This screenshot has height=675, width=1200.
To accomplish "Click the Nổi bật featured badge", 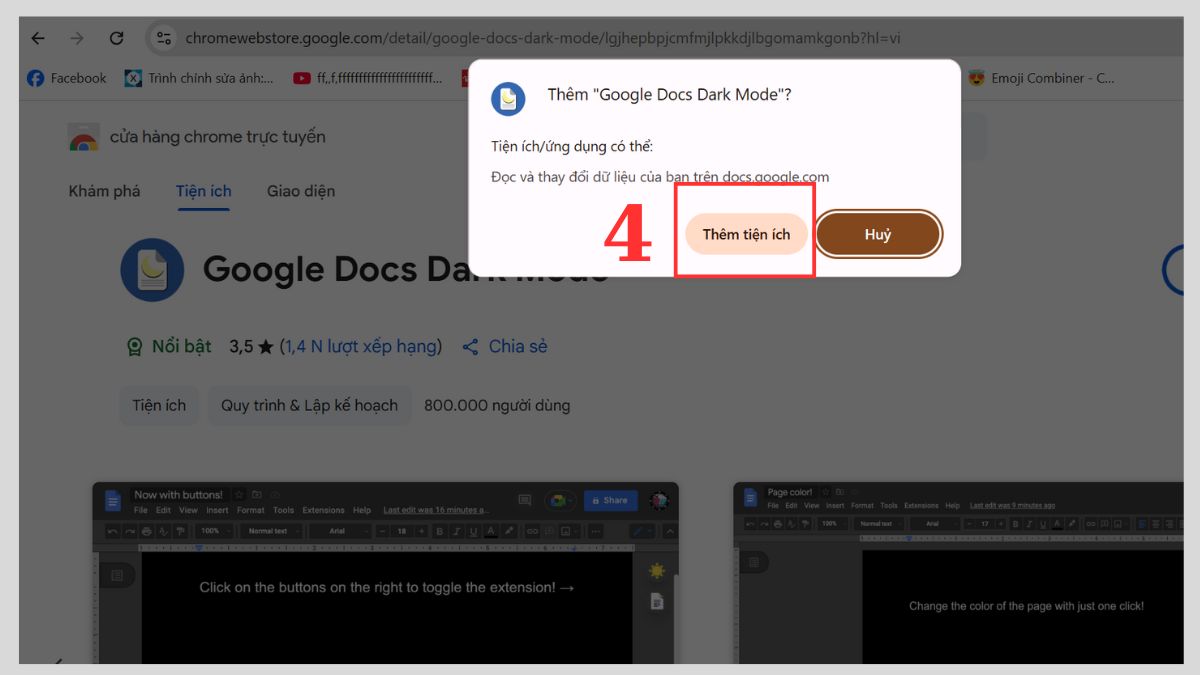I will pyautogui.click(x=168, y=346).
